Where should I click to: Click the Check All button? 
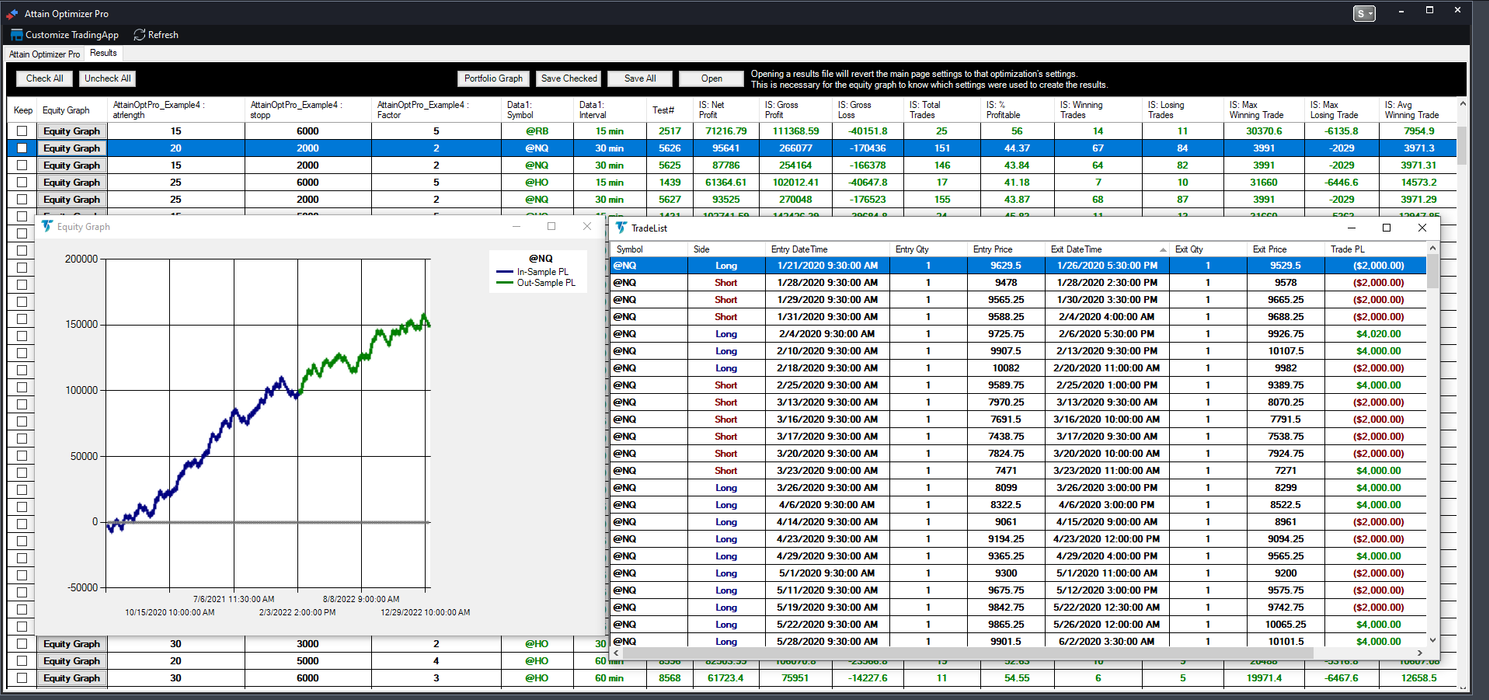pyautogui.click(x=43, y=78)
